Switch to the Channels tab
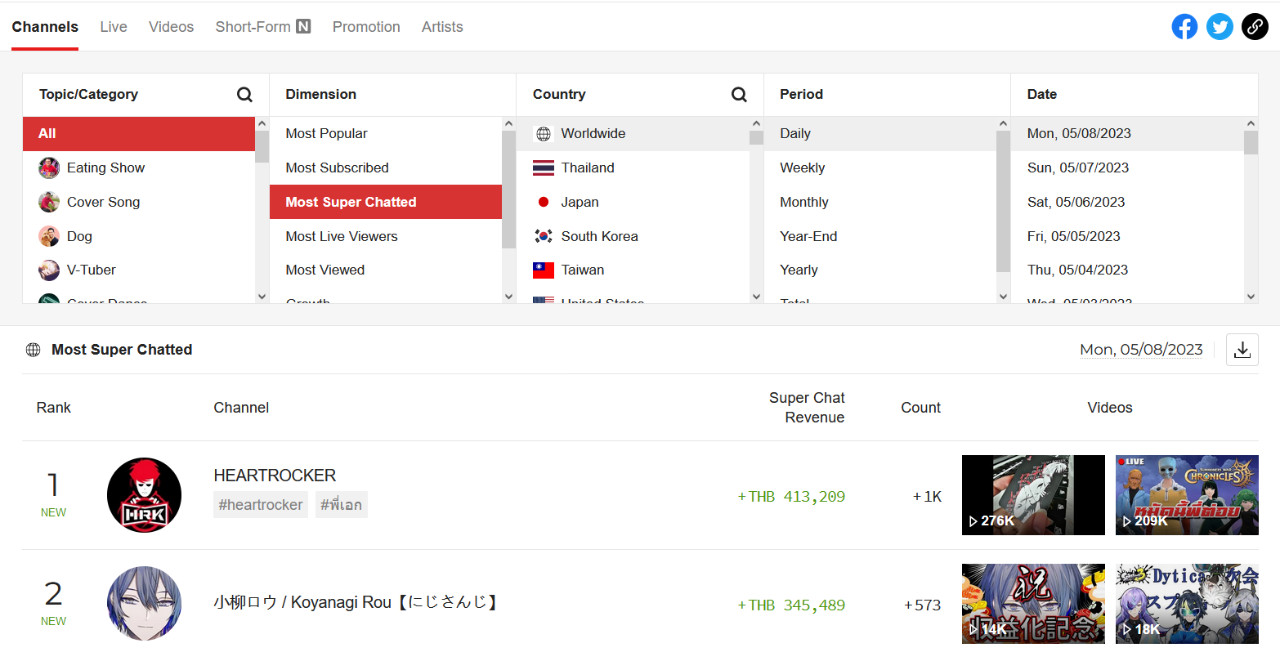Image resolution: width=1280 pixels, height=670 pixels. click(45, 27)
